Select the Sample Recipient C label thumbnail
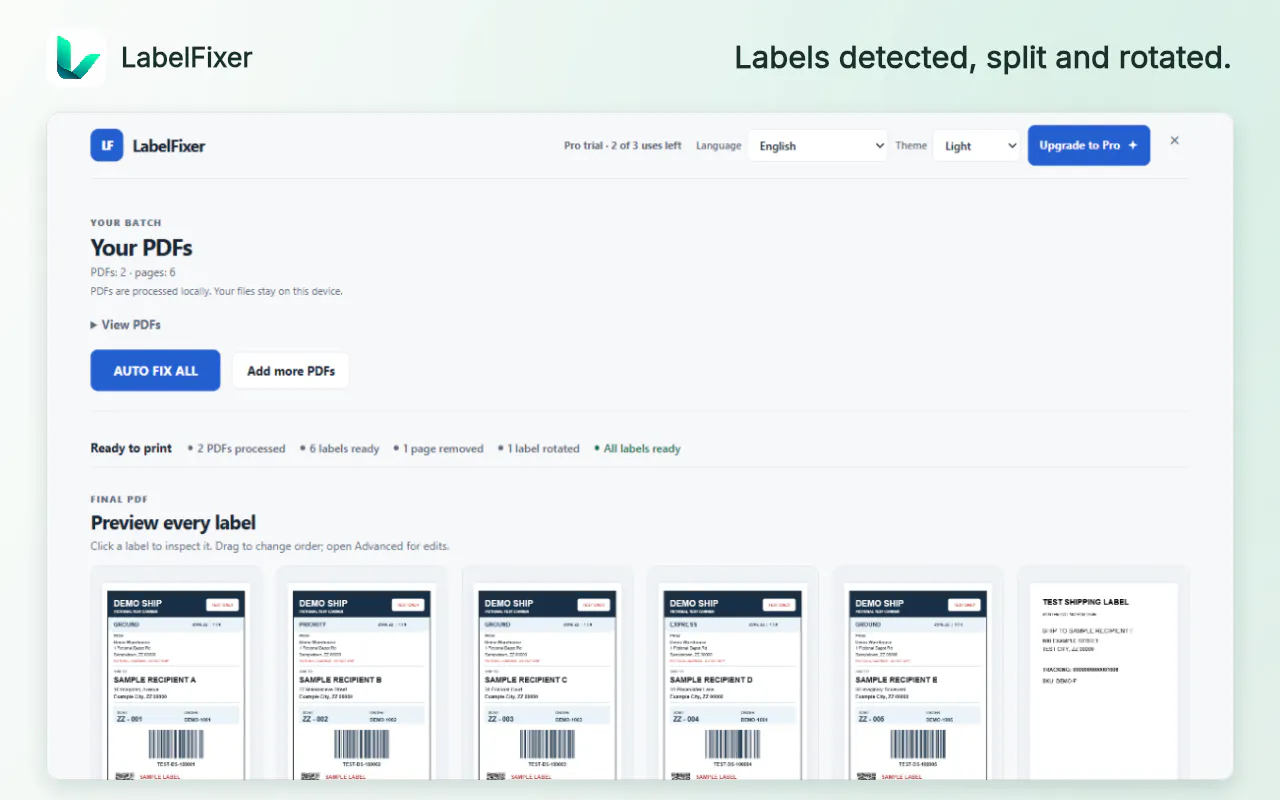Viewport: 1280px width, 800px height. (x=547, y=673)
